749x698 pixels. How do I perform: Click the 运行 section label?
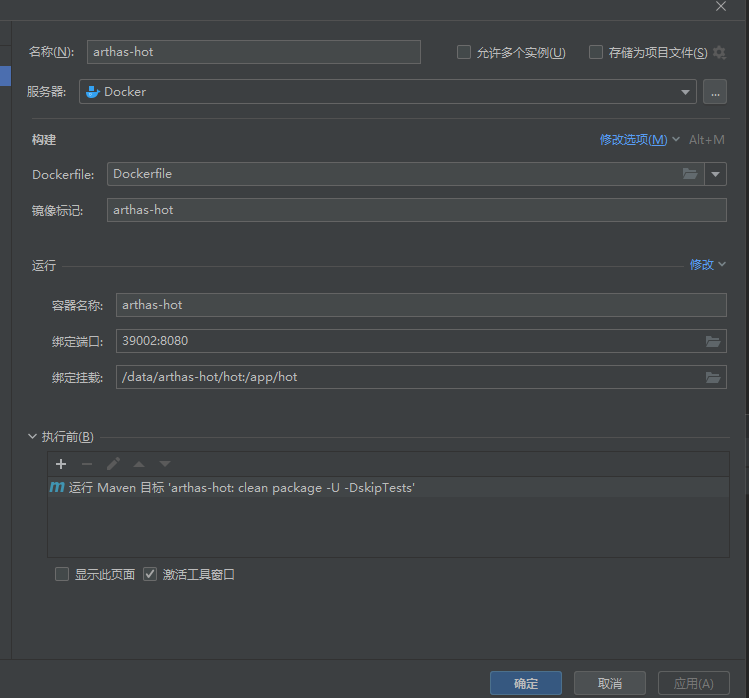click(44, 265)
